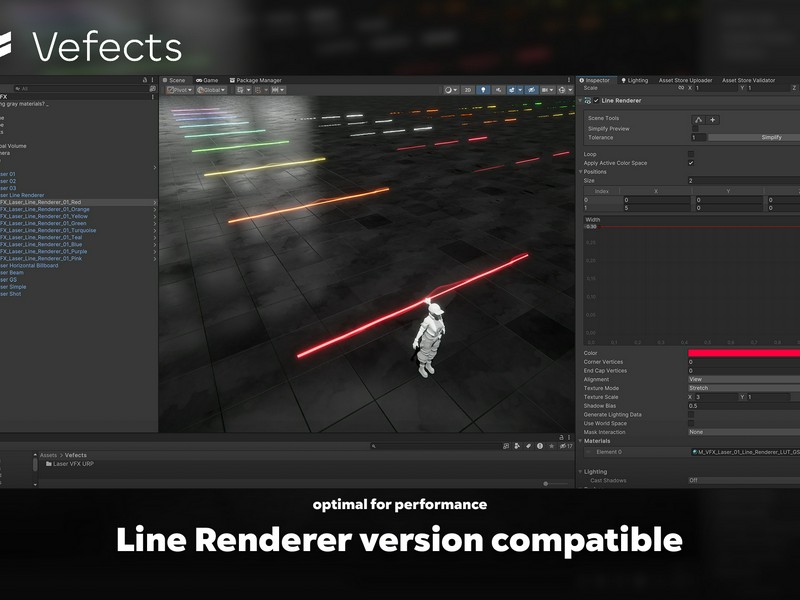This screenshot has height=600, width=800.
Task: Collapse the Line Renderer component foldout
Action: 580,101
